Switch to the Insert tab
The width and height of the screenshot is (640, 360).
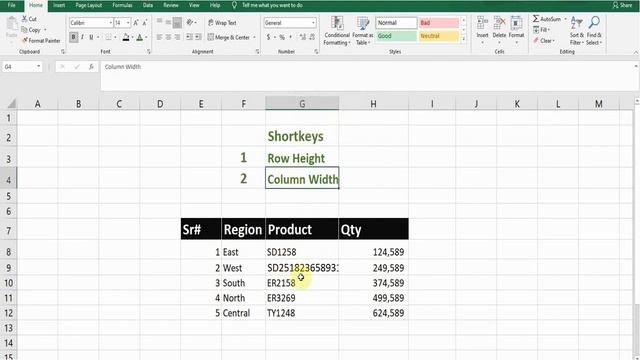tap(59, 5)
